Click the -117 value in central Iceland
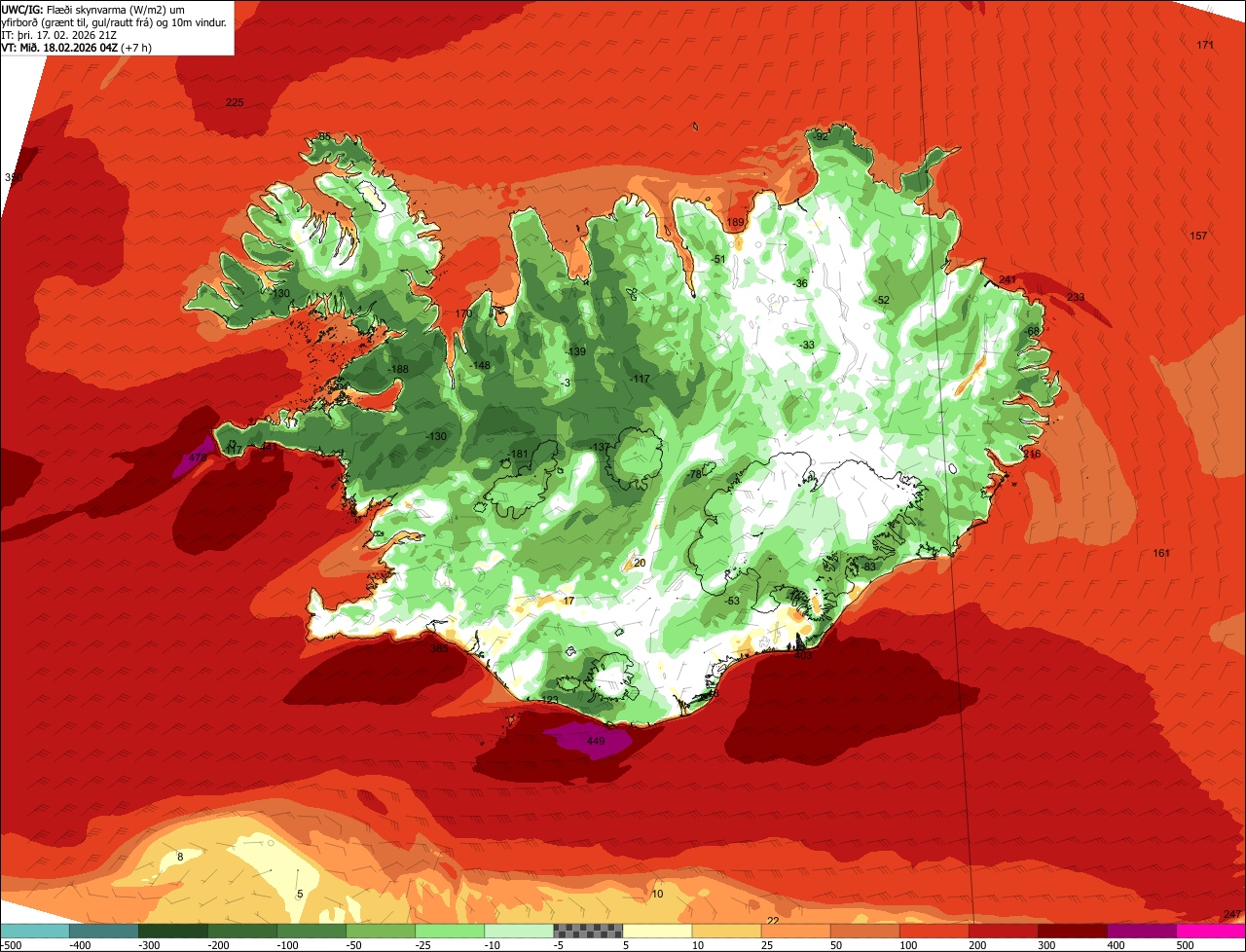This screenshot has width=1246, height=952. pos(639,378)
